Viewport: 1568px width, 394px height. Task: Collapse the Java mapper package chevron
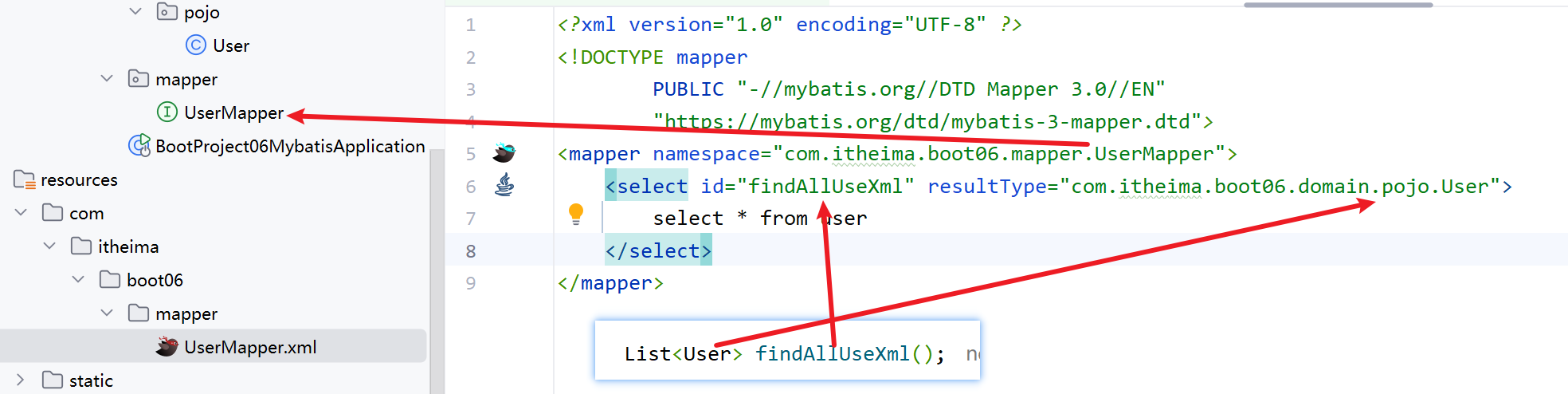click(107, 78)
